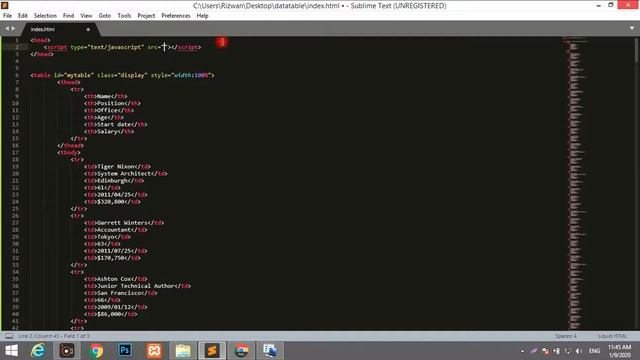Open the Windows Start button
This screenshot has height=360, width=640.
(11, 351)
